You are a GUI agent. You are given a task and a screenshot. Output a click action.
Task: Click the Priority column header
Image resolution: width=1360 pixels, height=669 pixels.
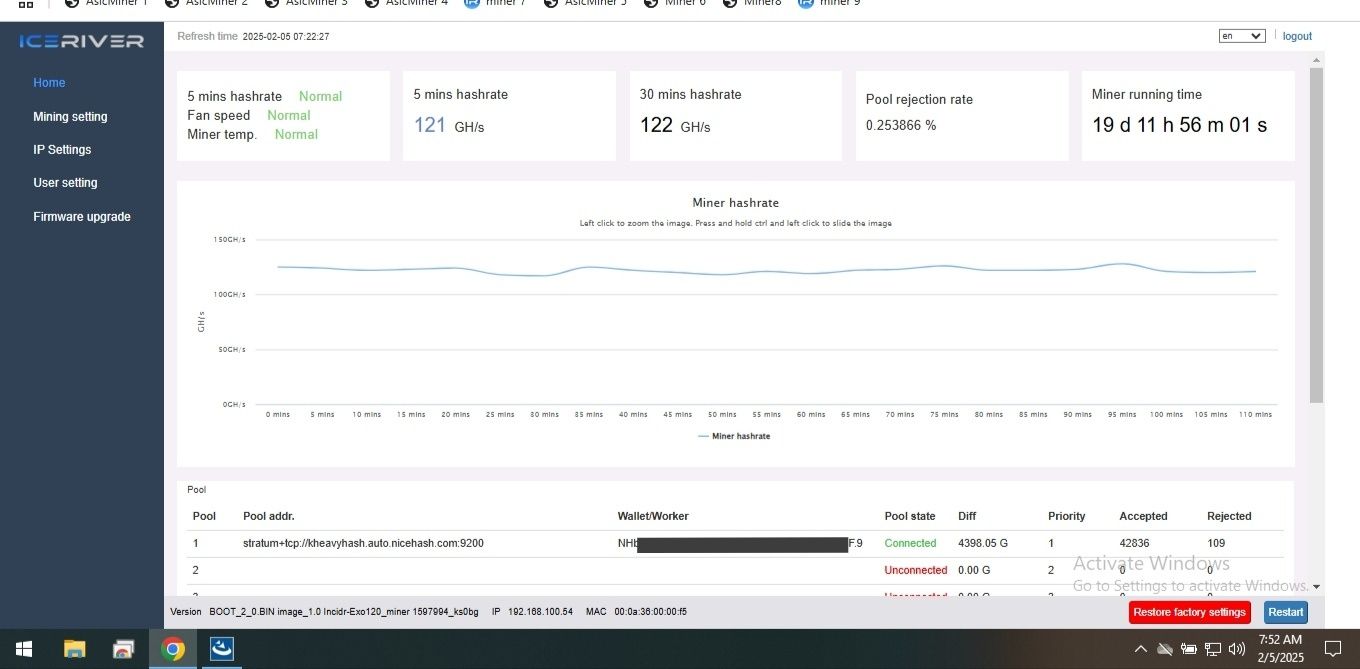[x=1066, y=516]
